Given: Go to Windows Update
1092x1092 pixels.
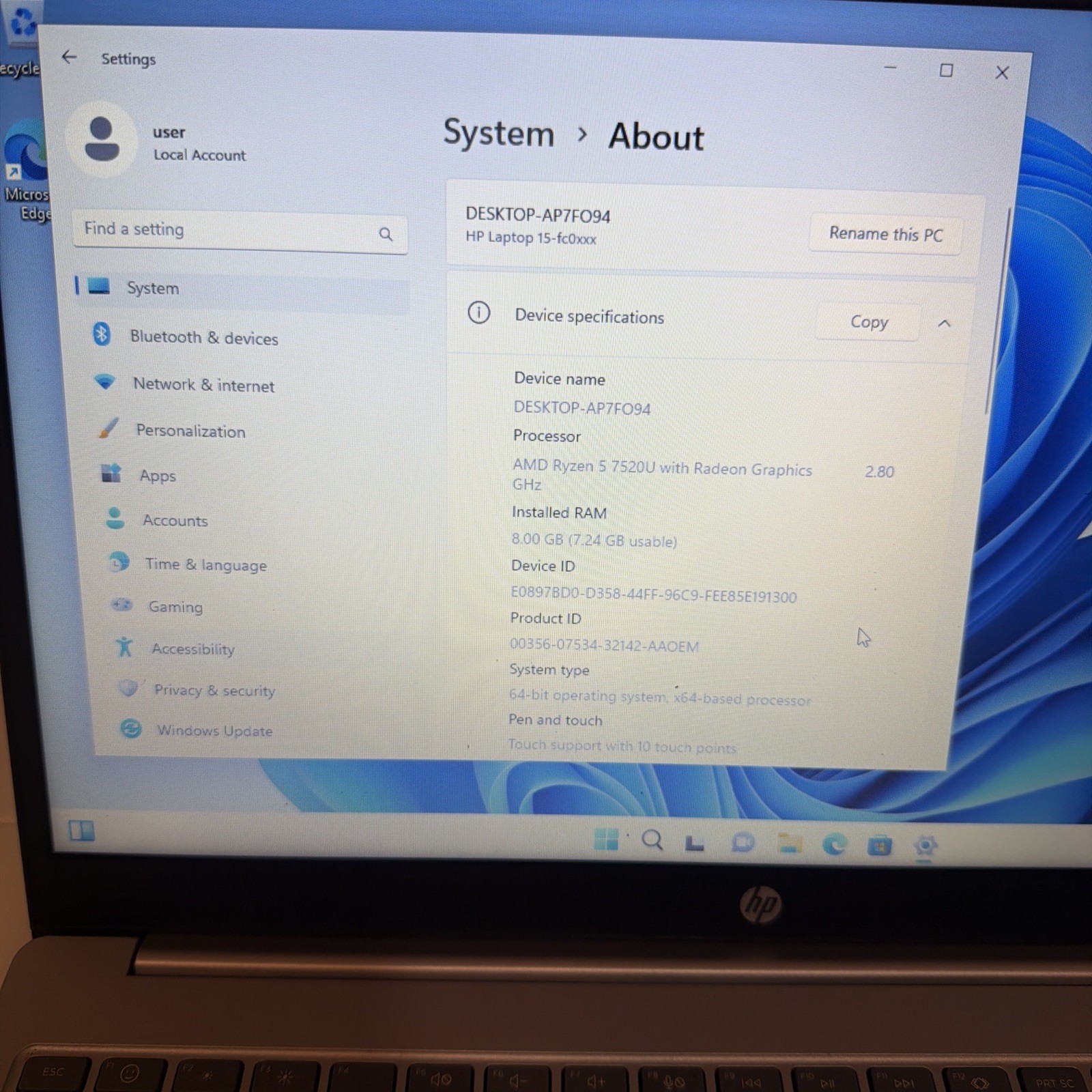Looking at the screenshot, I should [214, 730].
